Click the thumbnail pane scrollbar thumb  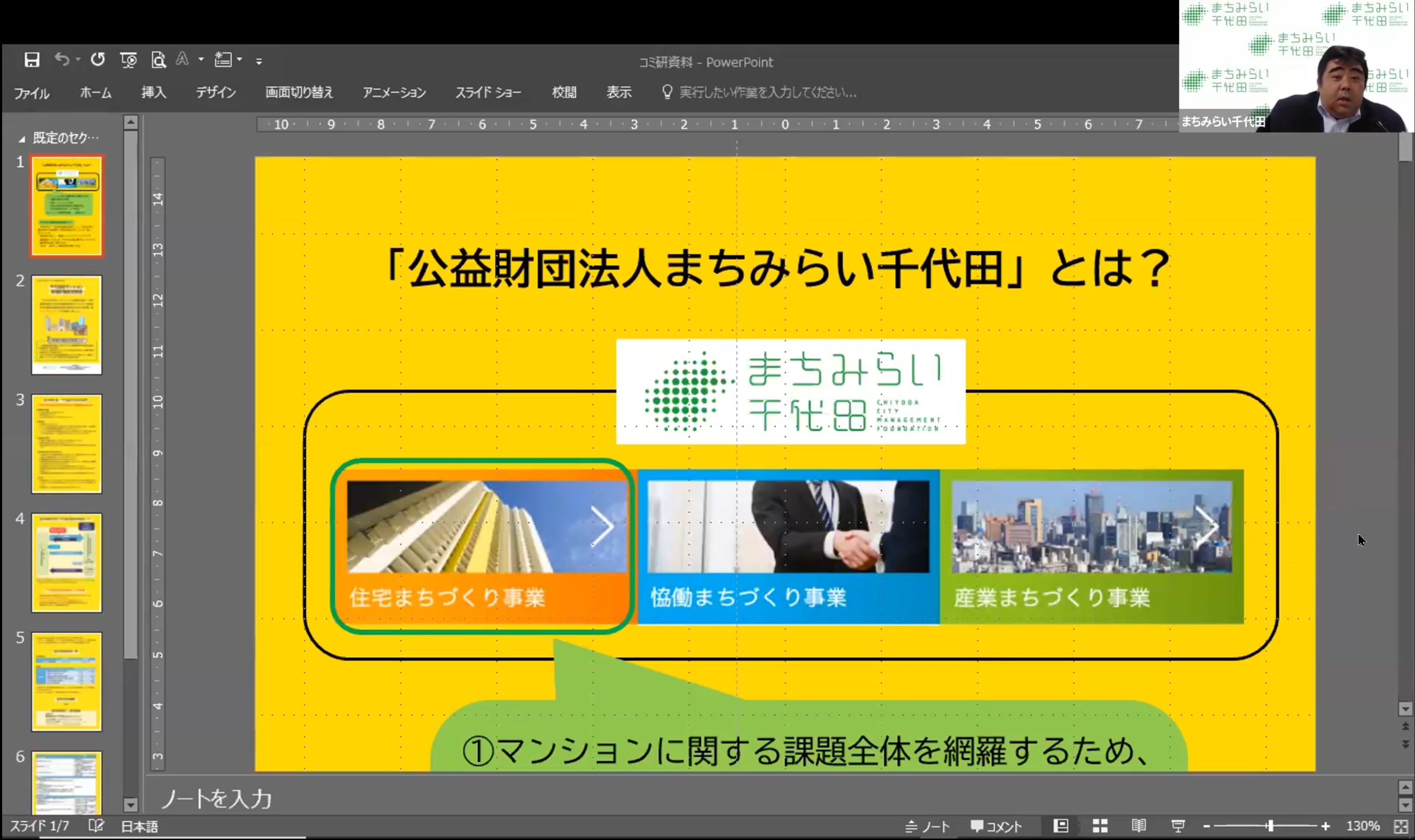click(x=131, y=394)
